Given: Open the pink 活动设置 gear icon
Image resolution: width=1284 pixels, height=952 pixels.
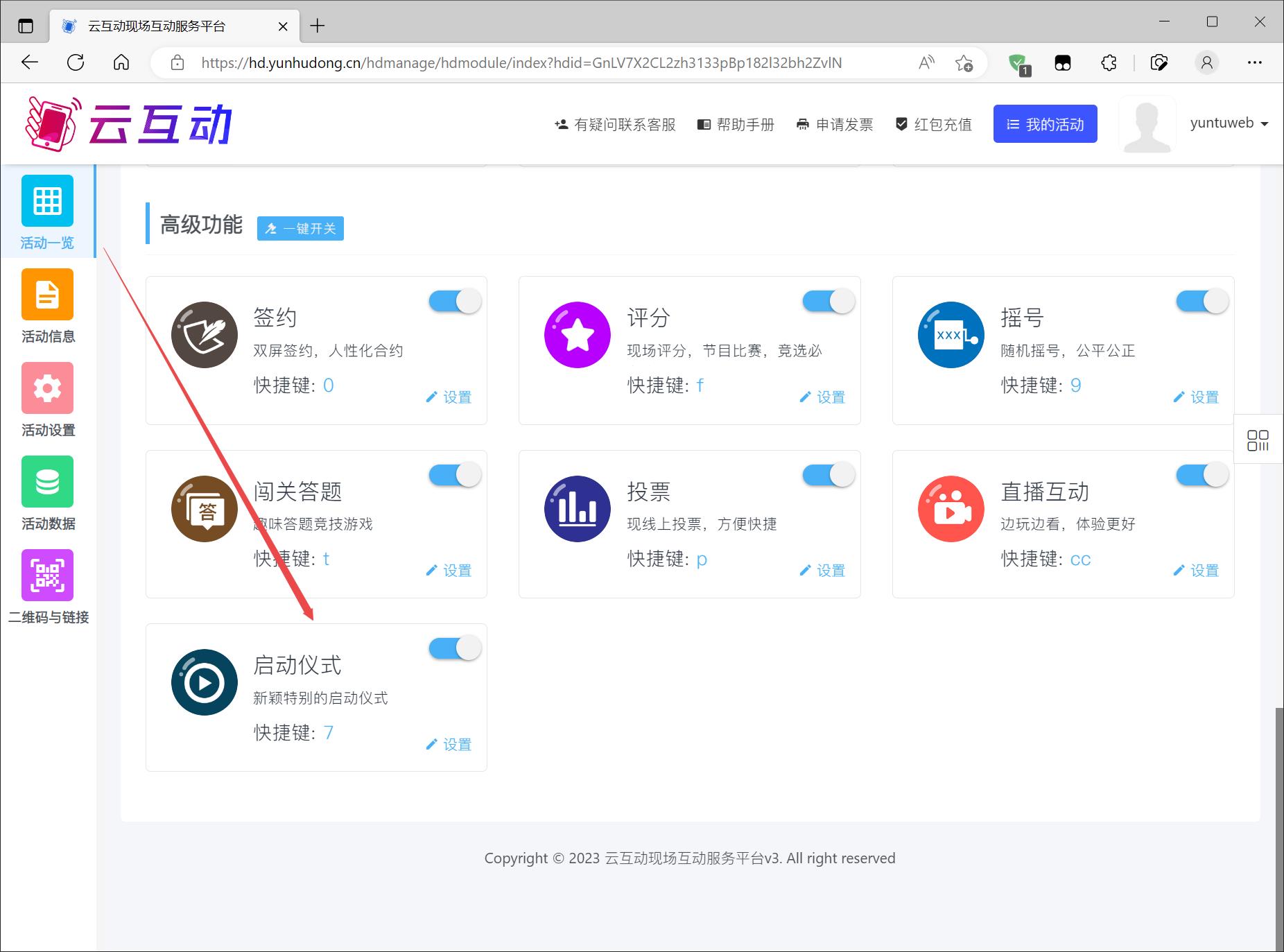Looking at the screenshot, I should pos(47,388).
